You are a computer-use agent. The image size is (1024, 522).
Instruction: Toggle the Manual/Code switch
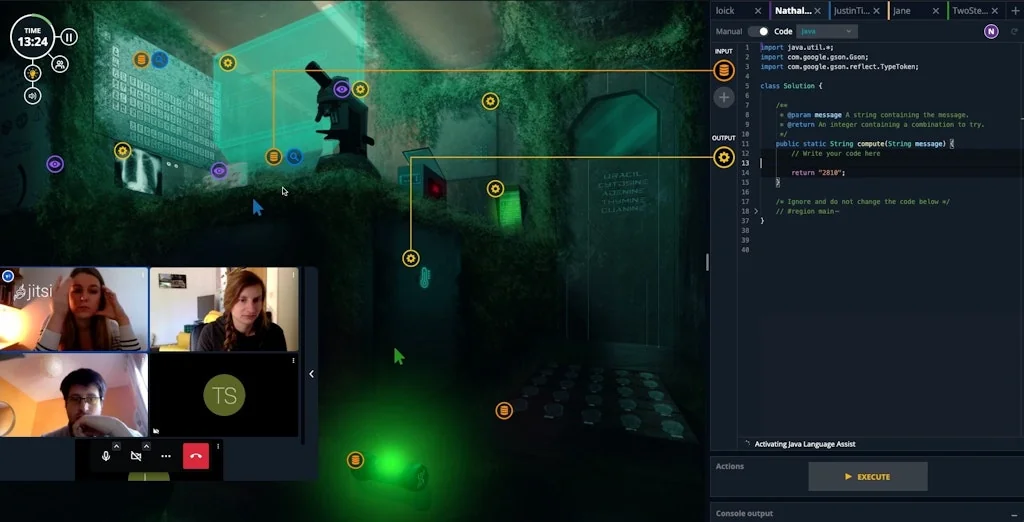click(758, 31)
